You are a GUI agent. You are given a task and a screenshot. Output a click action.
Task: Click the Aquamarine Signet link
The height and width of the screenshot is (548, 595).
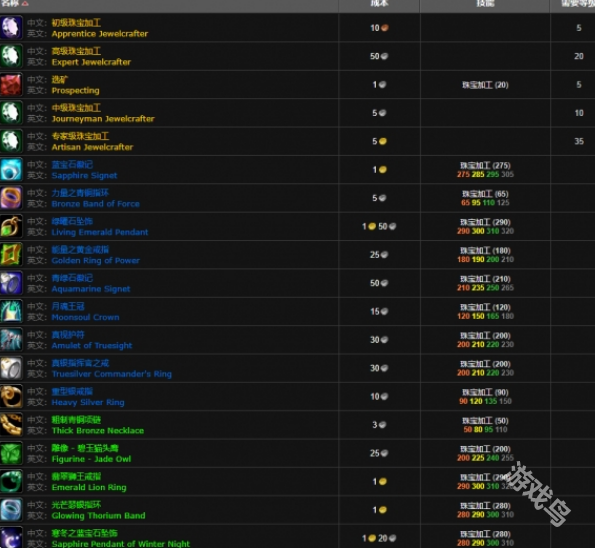point(91,289)
